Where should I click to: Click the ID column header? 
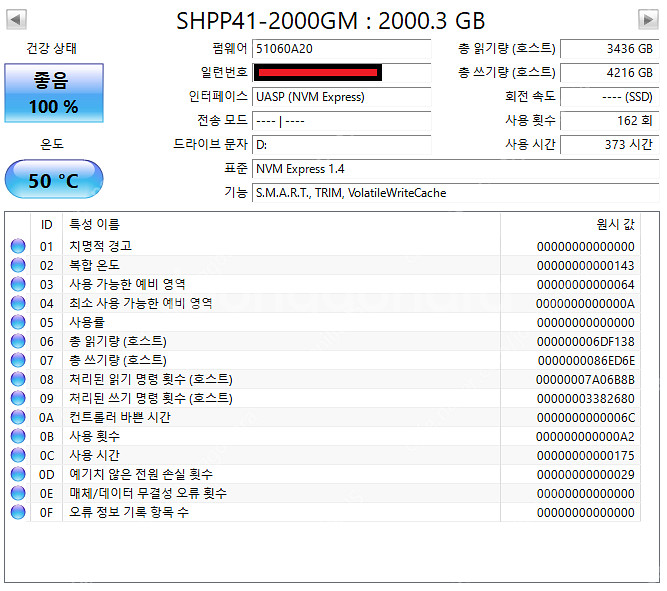(46, 224)
